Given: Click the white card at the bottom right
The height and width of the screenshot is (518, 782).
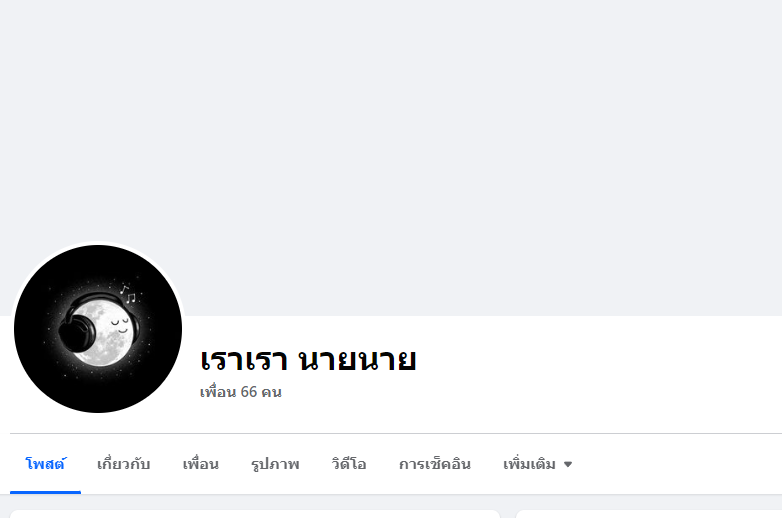Looking at the screenshot, I should [x=649, y=514].
